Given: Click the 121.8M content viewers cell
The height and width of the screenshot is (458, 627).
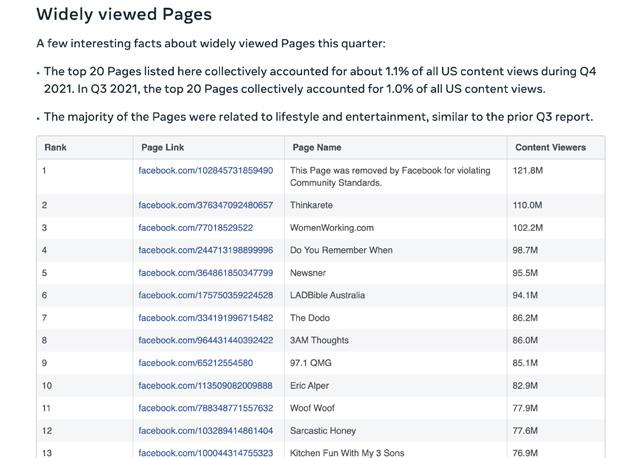Looking at the screenshot, I should (528, 171).
